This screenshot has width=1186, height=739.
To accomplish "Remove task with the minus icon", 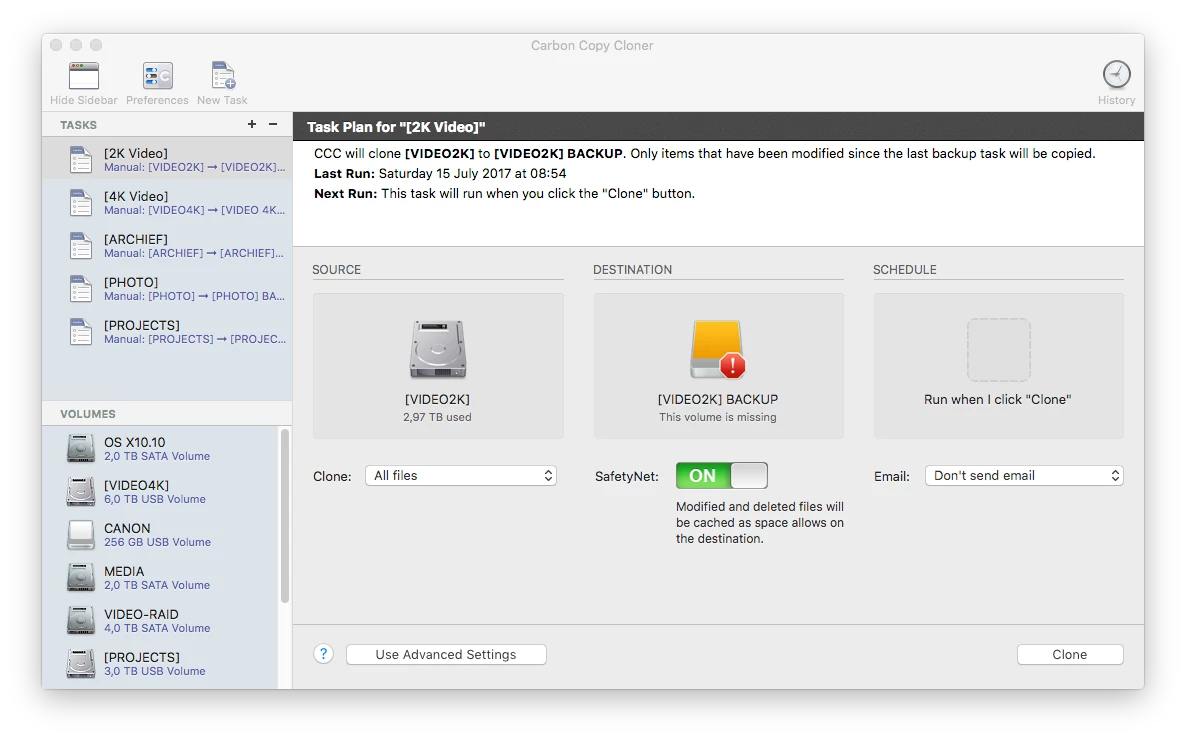I will 273,124.
